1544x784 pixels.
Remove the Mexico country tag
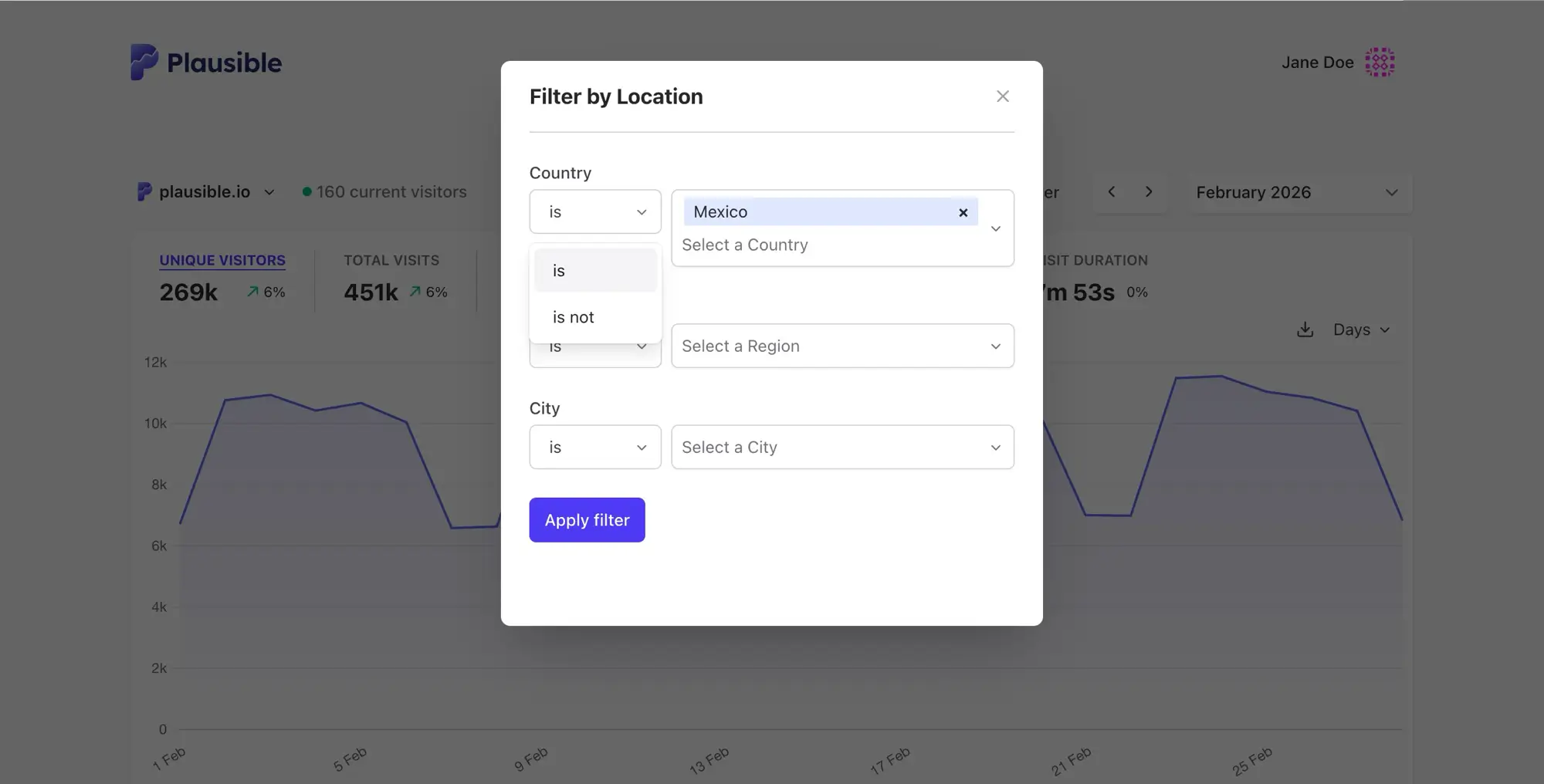[x=963, y=213]
